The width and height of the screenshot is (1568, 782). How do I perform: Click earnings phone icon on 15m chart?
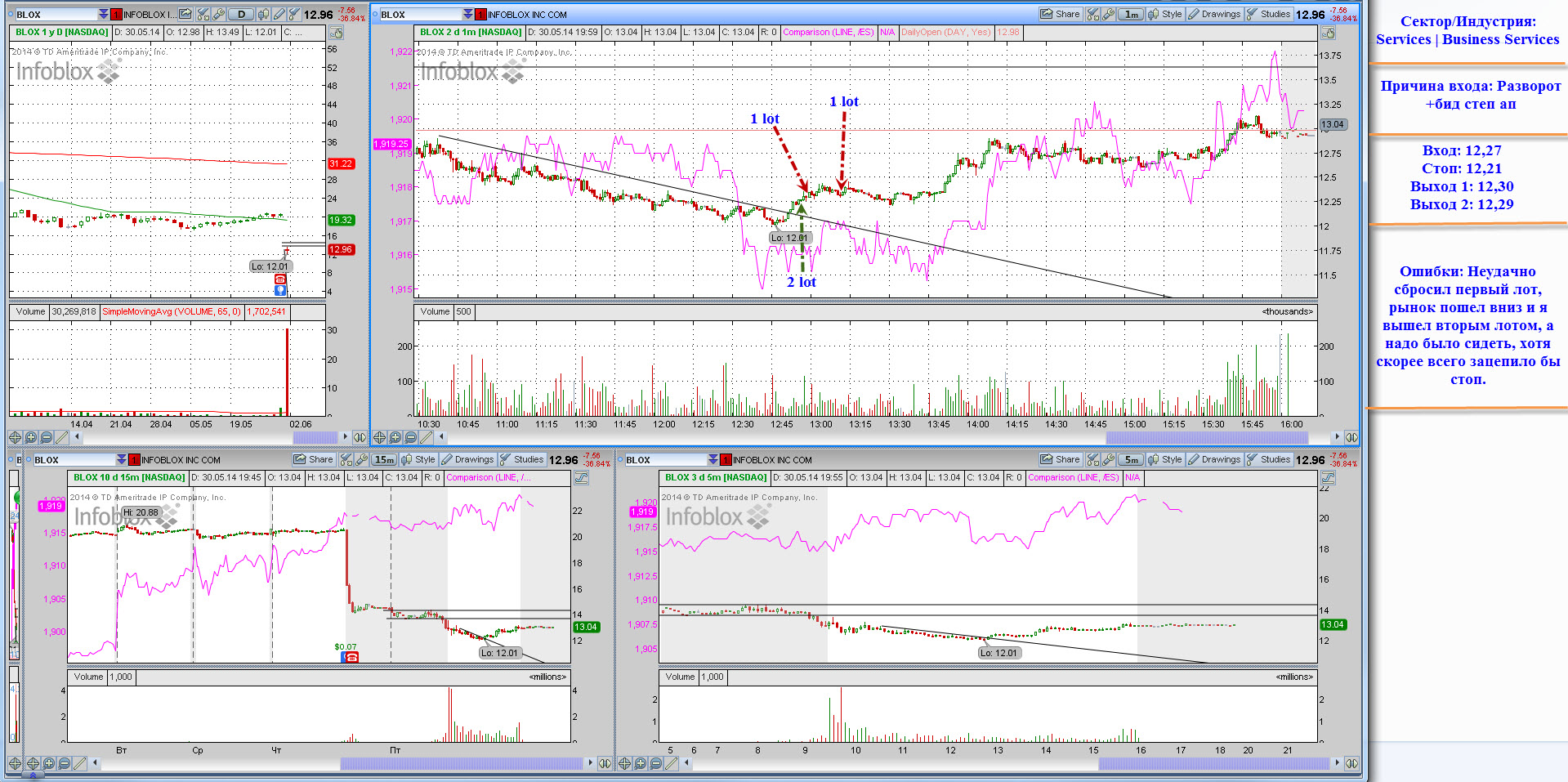(351, 657)
